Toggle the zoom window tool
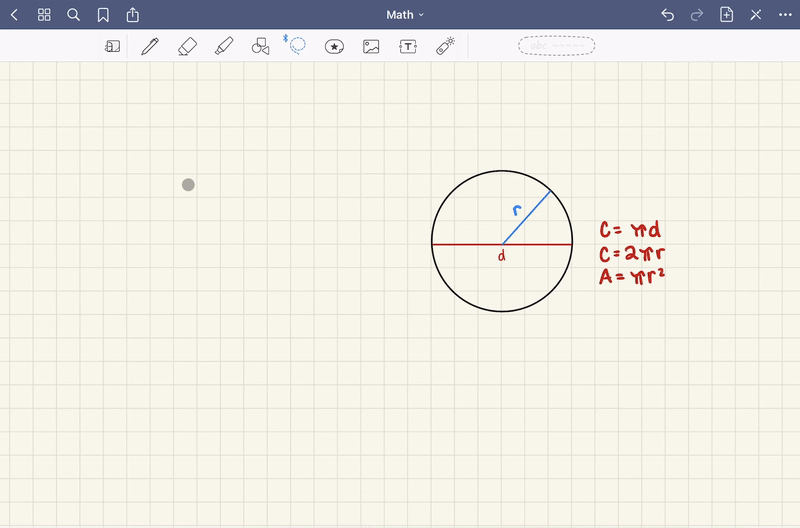 [113, 46]
